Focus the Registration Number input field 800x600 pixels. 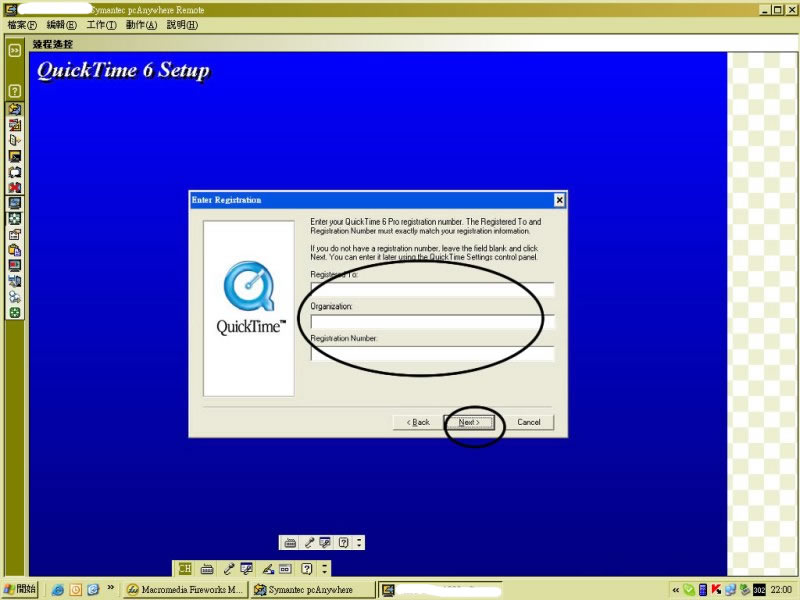tap(432, 354)
